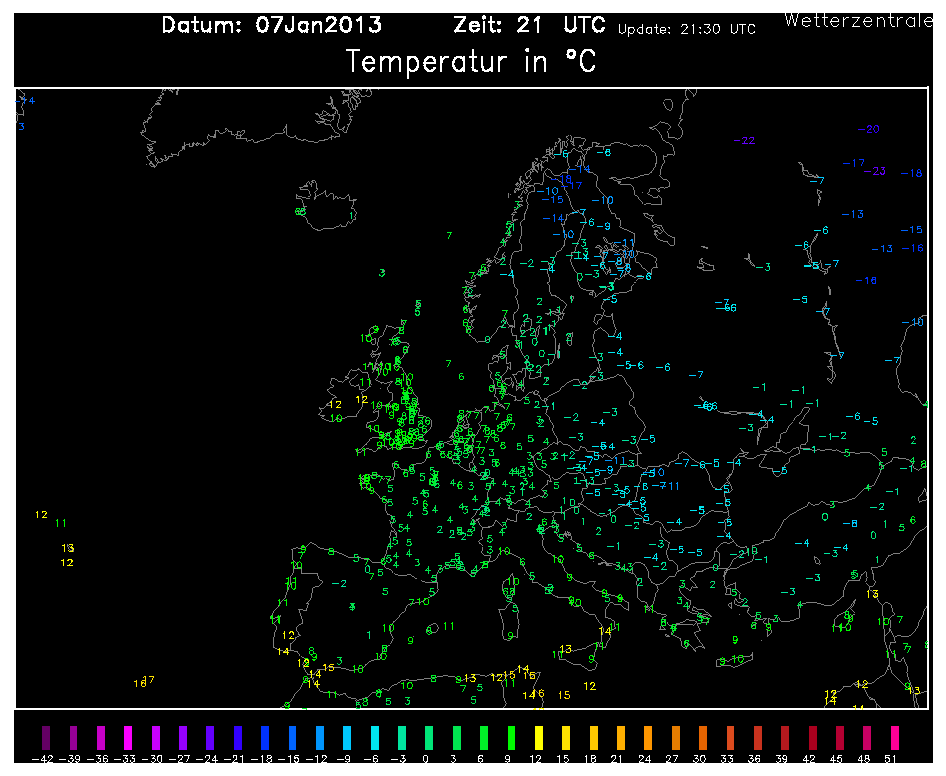Click the 48 legend color swatch
The height and width of the screenshot is (776, 946).
tap(868, 737)
